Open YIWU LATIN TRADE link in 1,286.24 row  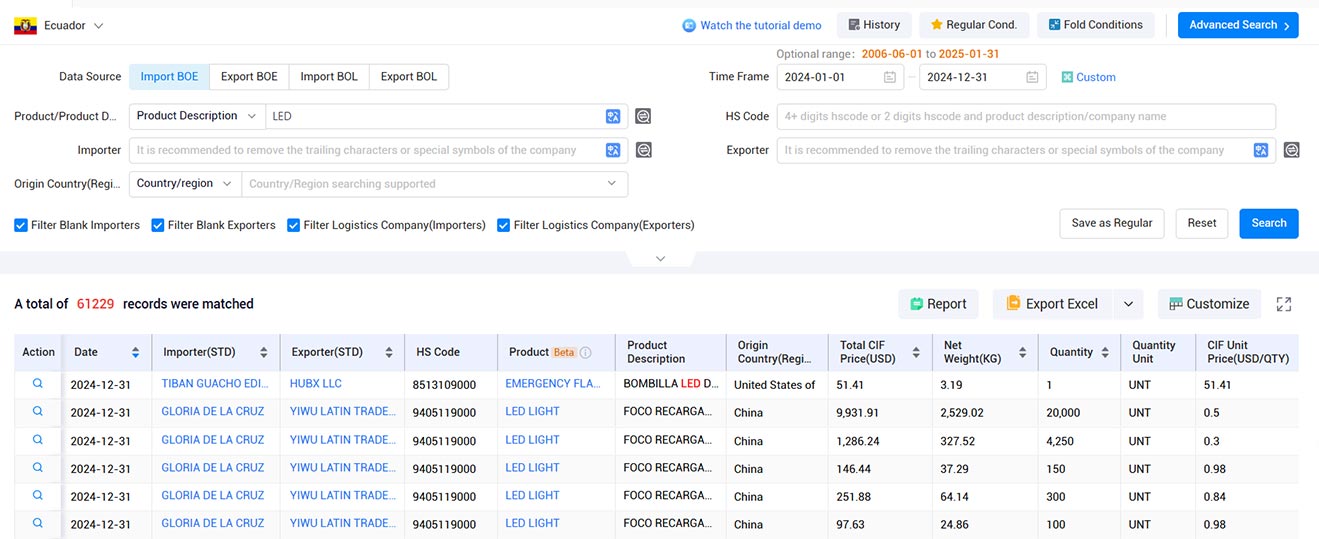343,439
